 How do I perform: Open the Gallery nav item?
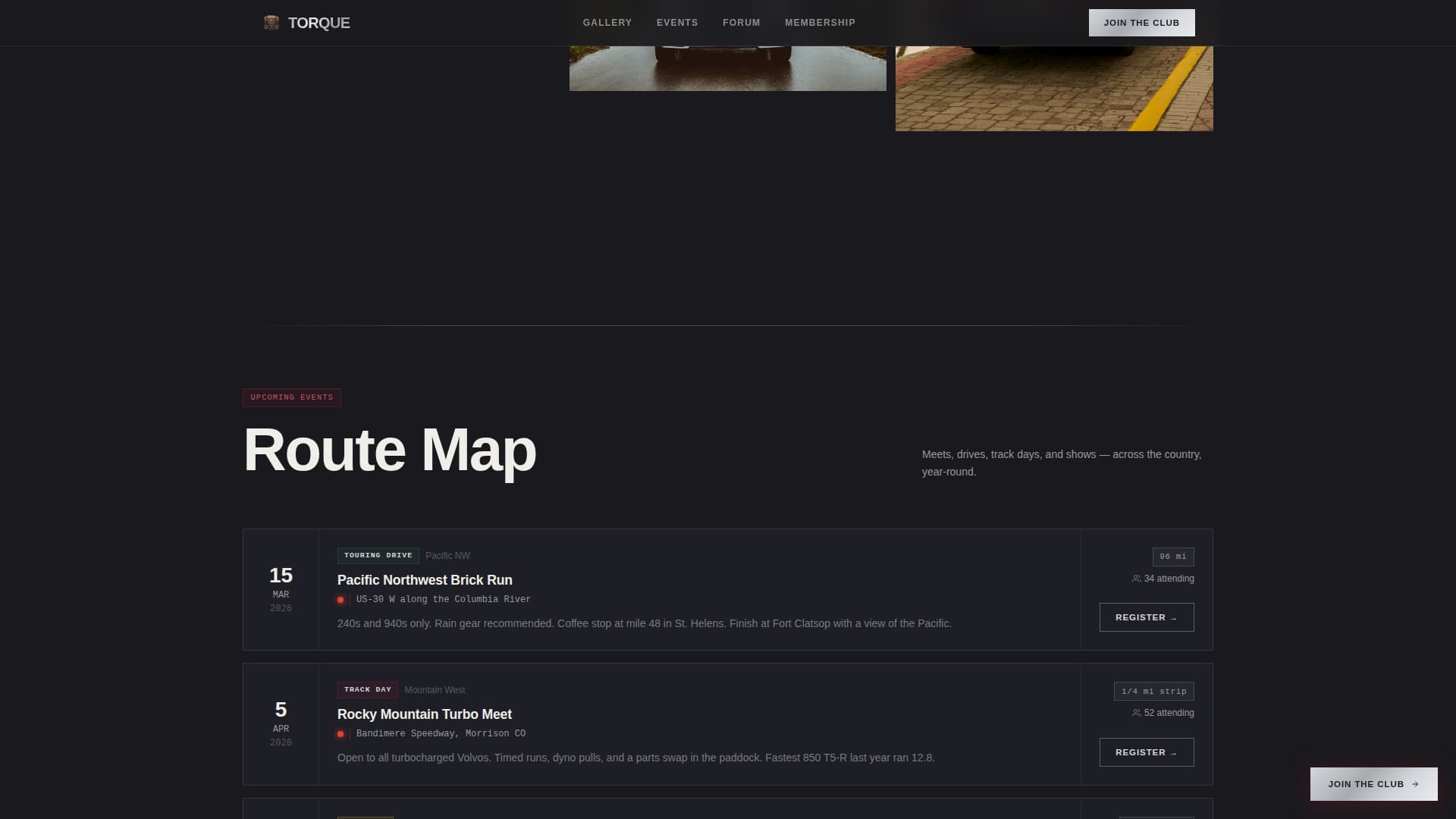(607, 23)
